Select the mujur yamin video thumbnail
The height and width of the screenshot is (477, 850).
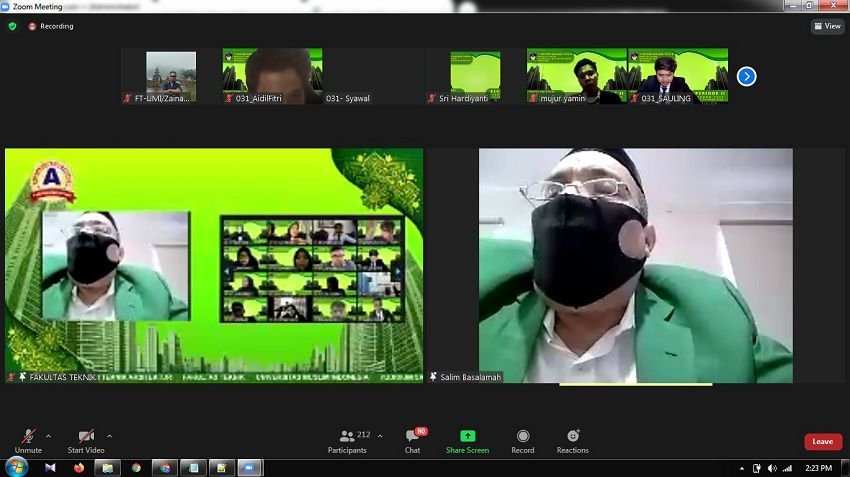(x=577, y=76)
